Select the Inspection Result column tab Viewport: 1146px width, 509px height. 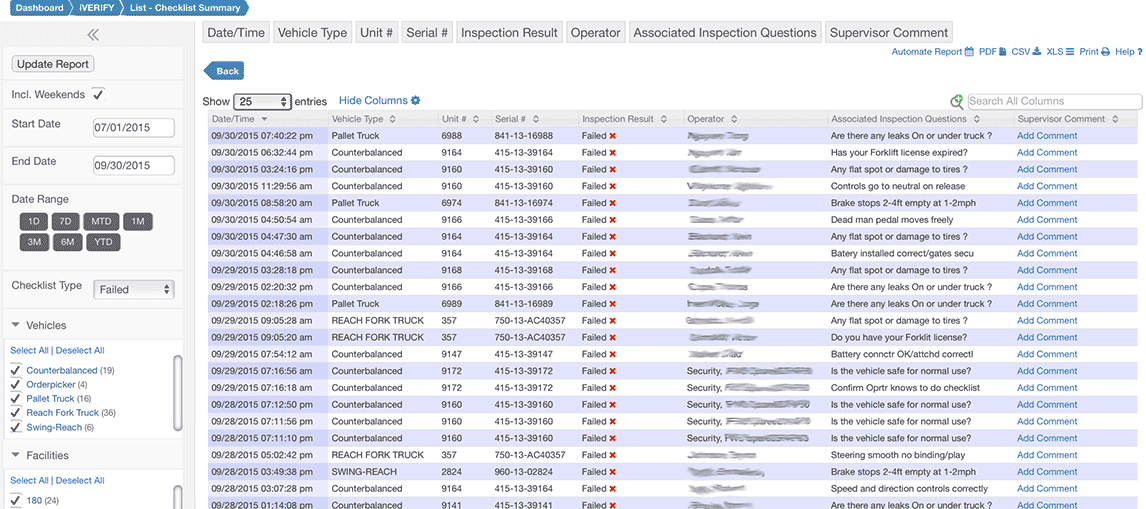coord(509,32)
